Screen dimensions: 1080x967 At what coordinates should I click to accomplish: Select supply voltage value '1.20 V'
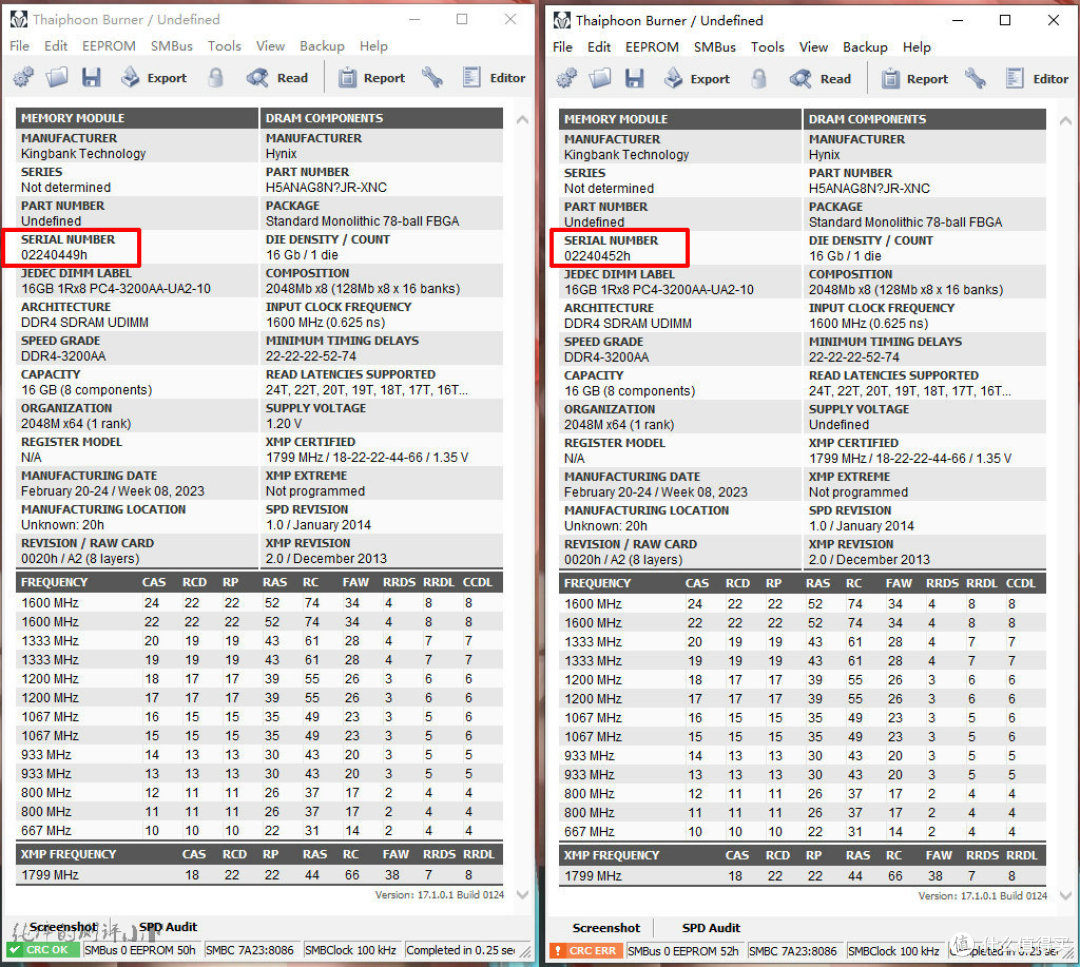(284, 424)
